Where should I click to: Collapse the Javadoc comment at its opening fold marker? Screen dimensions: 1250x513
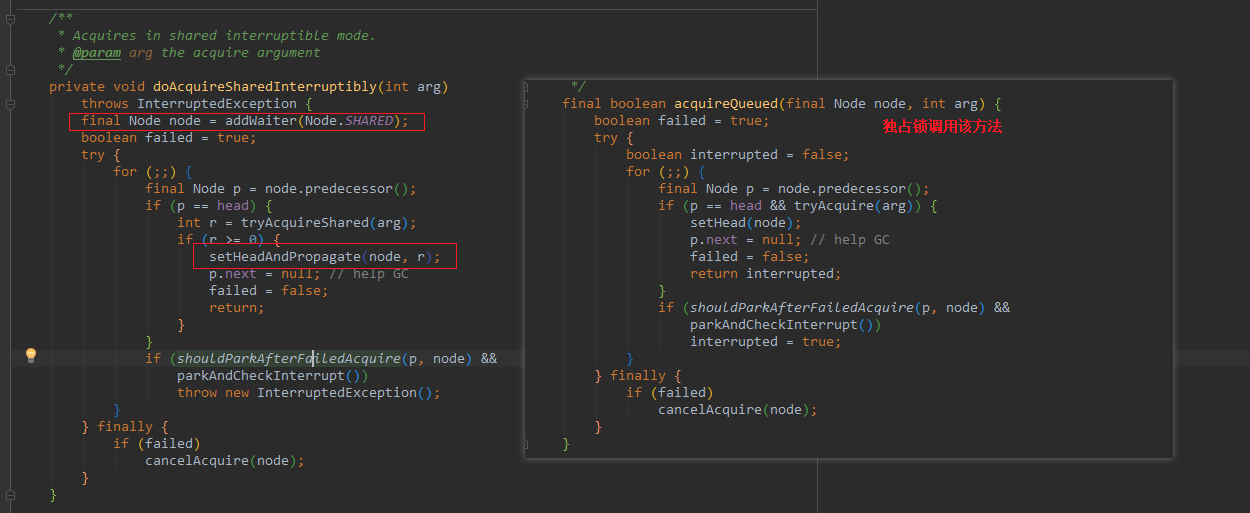click(10, 19)
